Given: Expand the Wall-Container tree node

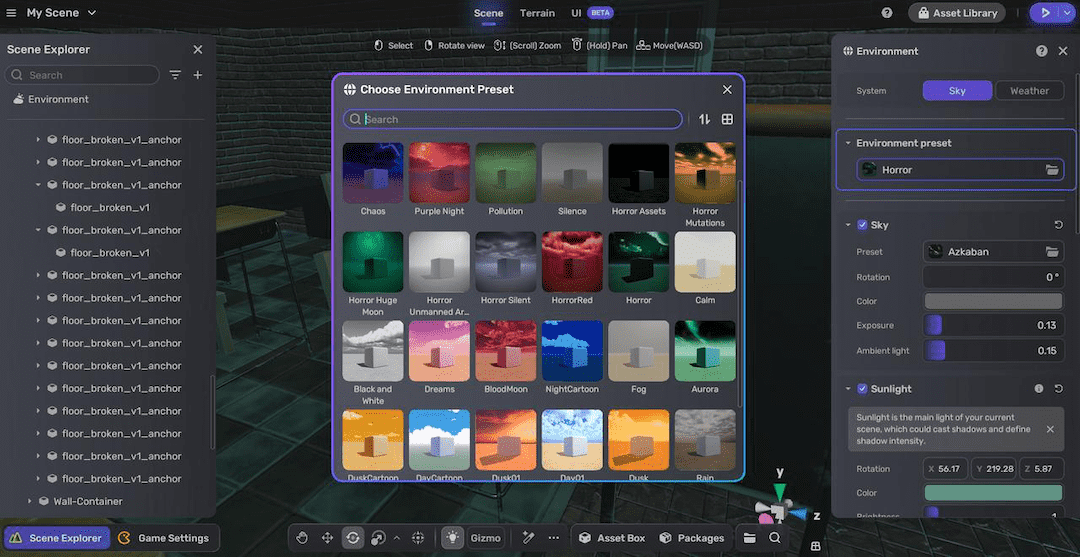Looking at the screenshot, I should [x=30, y=502].
